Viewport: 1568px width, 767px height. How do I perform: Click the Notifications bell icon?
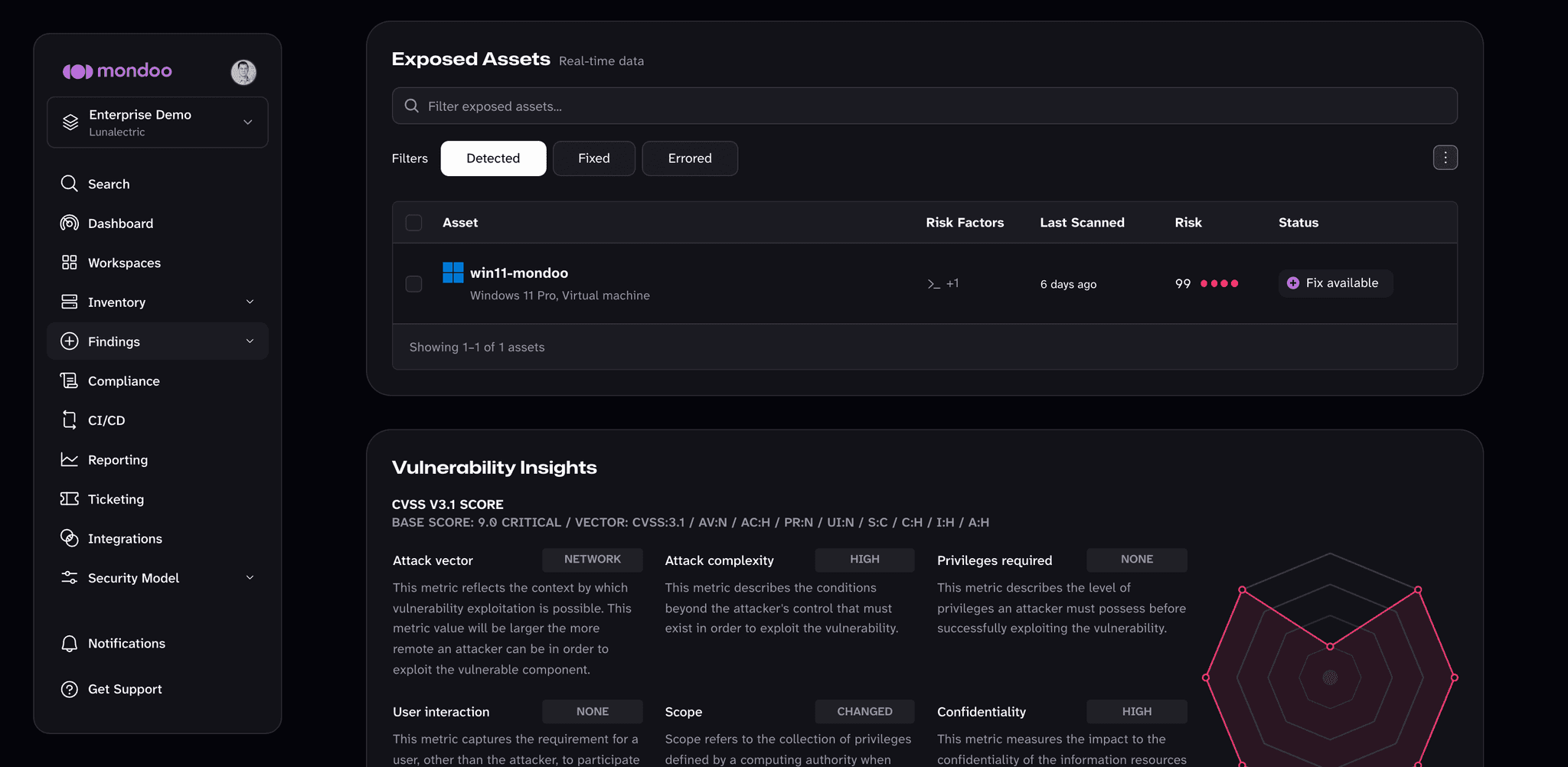pyautogui.click(x=69, y=644)
